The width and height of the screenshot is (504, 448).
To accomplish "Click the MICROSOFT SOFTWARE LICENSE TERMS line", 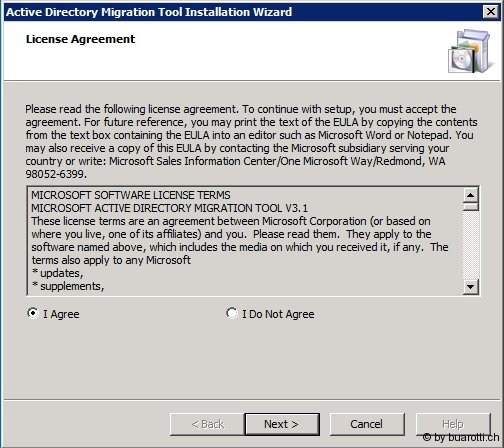I will tap(131, 195).
